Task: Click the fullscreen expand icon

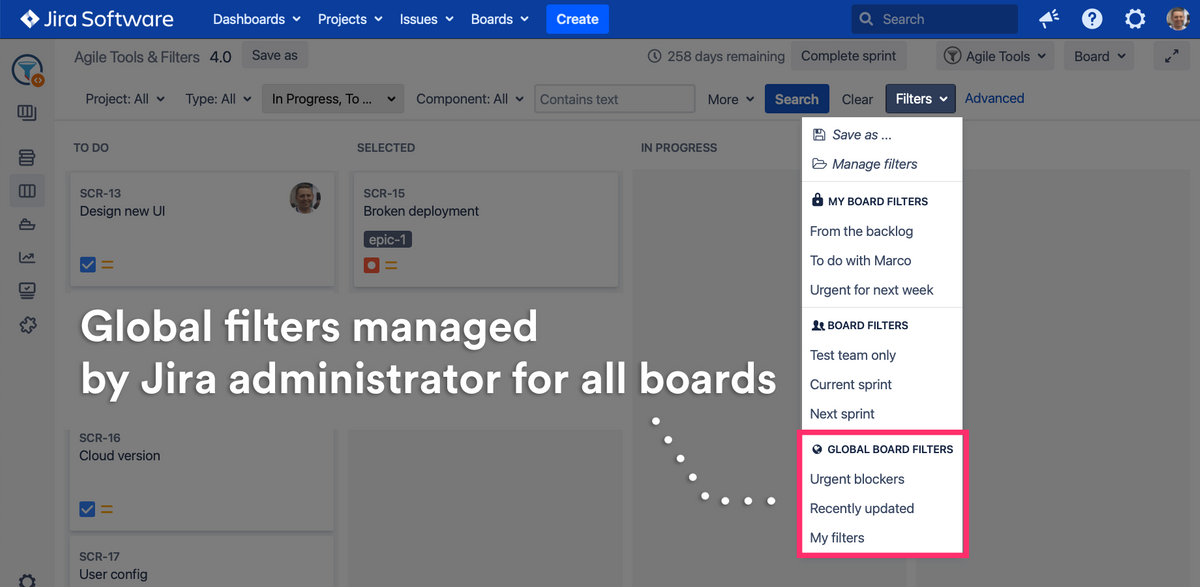Action: tap(1172, 57)
